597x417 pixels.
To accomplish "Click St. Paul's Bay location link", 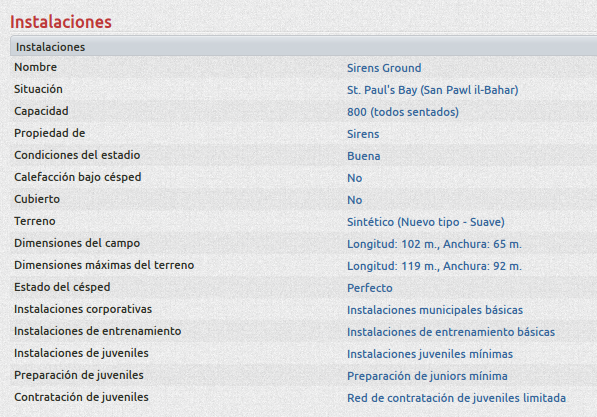I will pyautogui.click(x=433, y=90).
